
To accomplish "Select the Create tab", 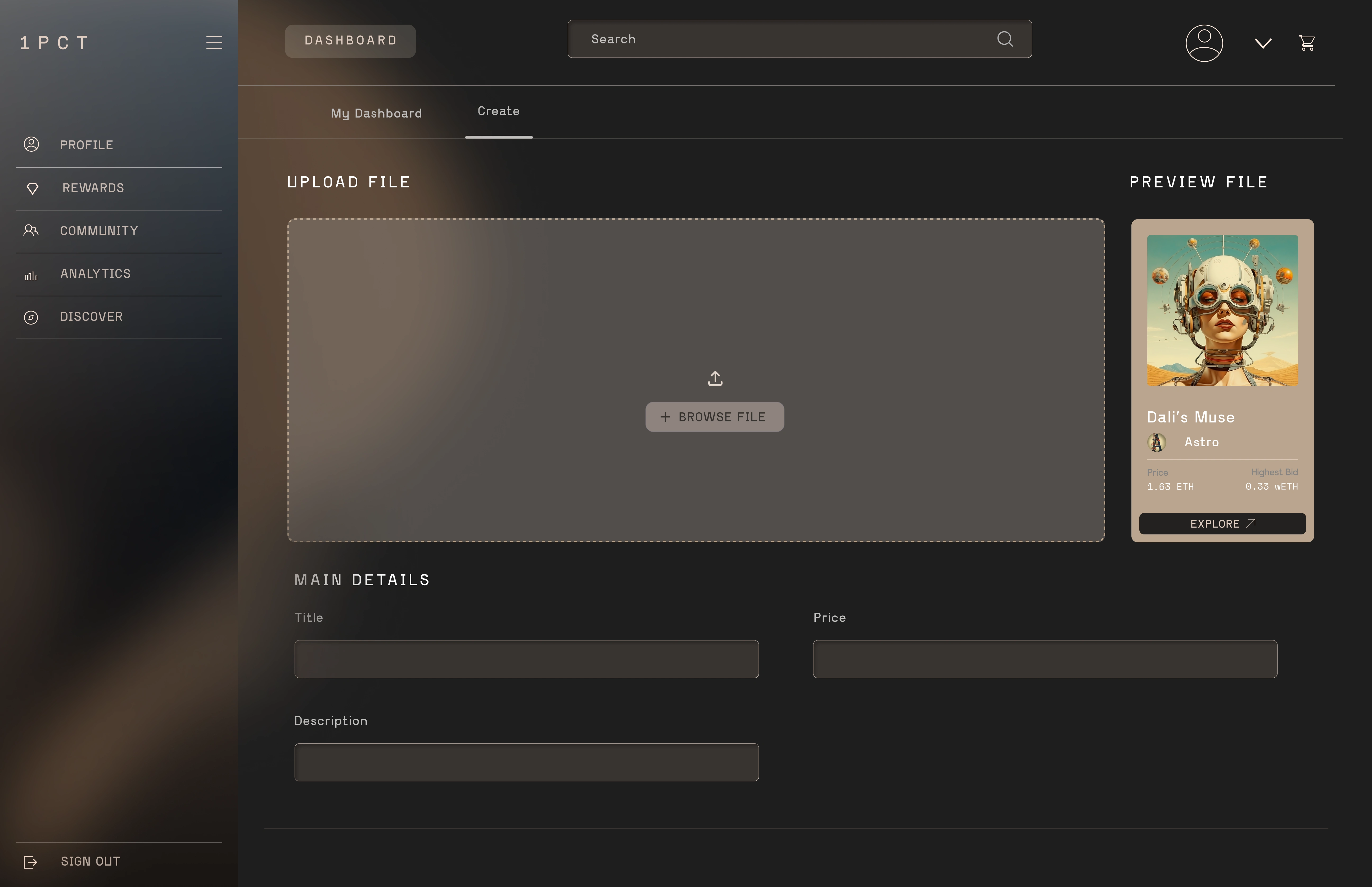I will point(499,112).
